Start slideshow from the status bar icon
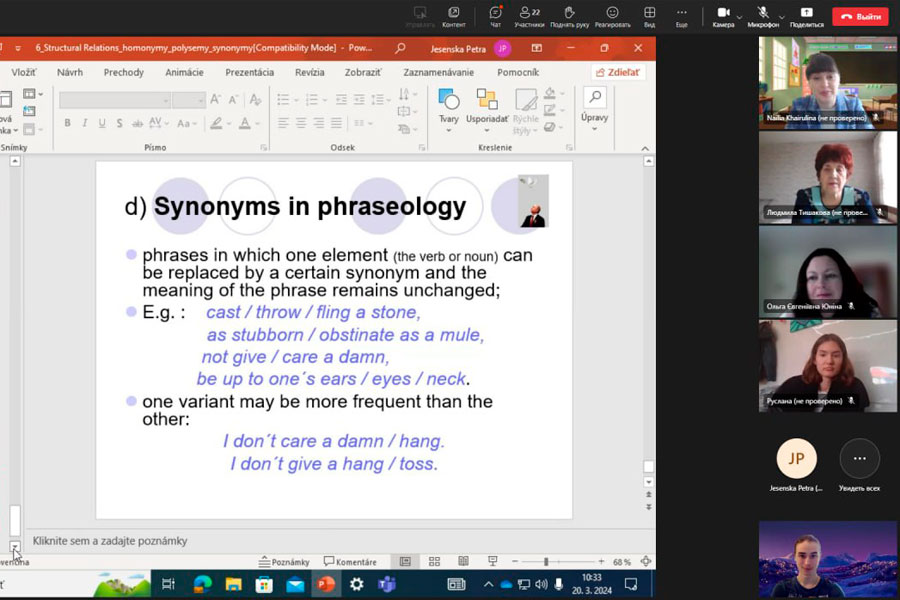900x600 pixels. 492,562
